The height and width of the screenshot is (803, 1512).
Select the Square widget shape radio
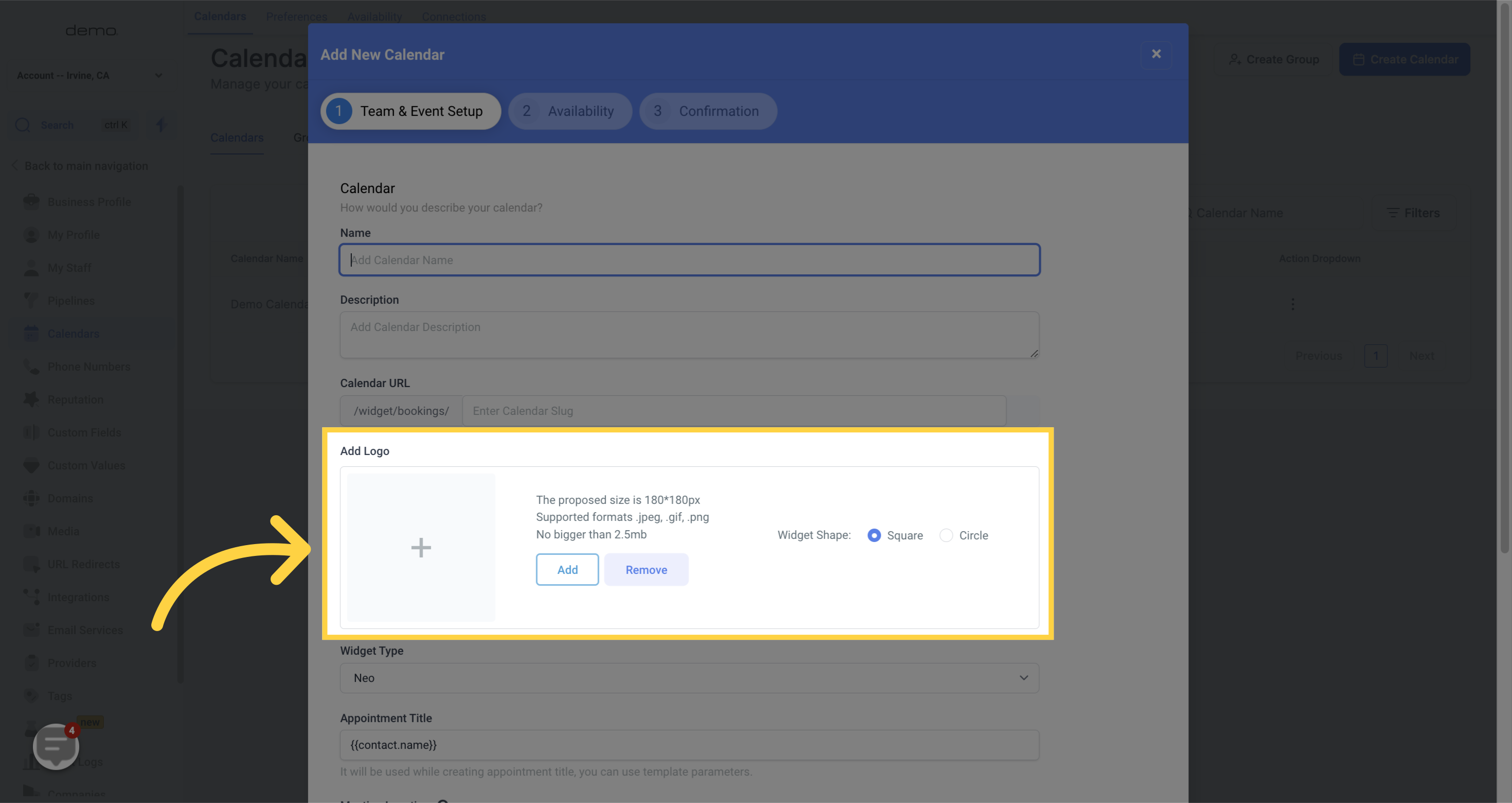click(874, 535)
